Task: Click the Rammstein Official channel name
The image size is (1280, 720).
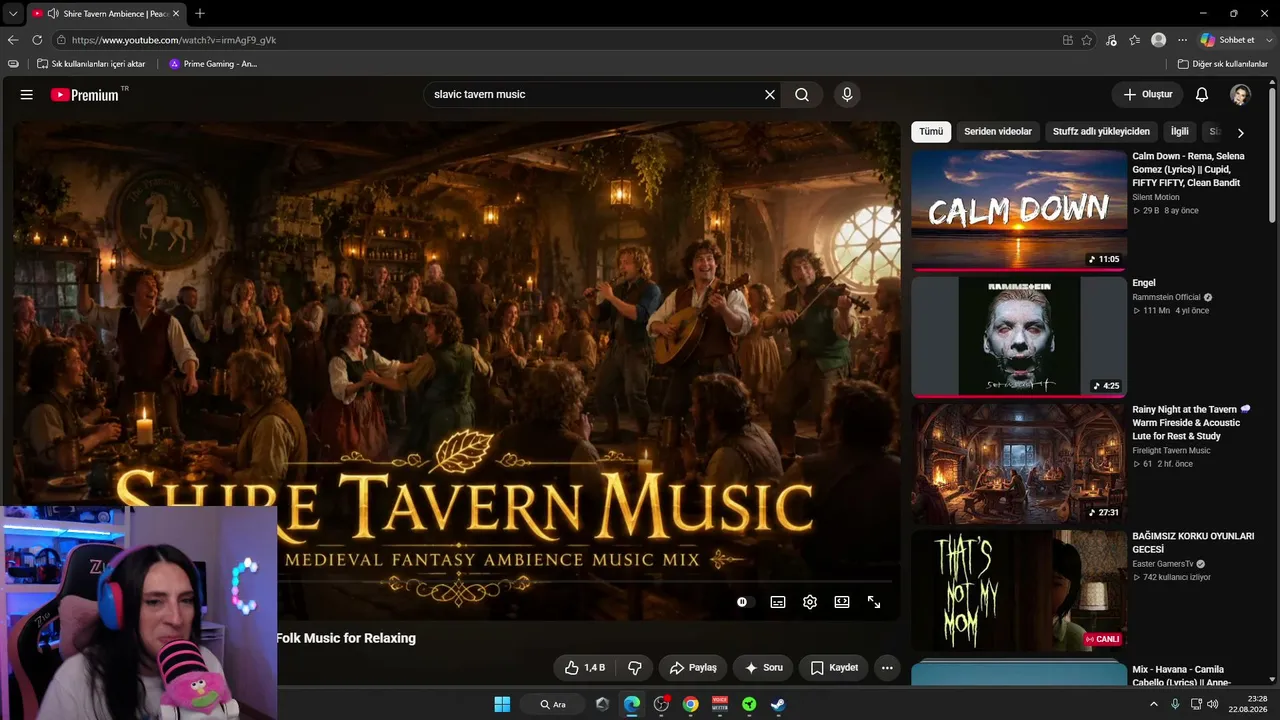Action: click(x=1167, y=297)
